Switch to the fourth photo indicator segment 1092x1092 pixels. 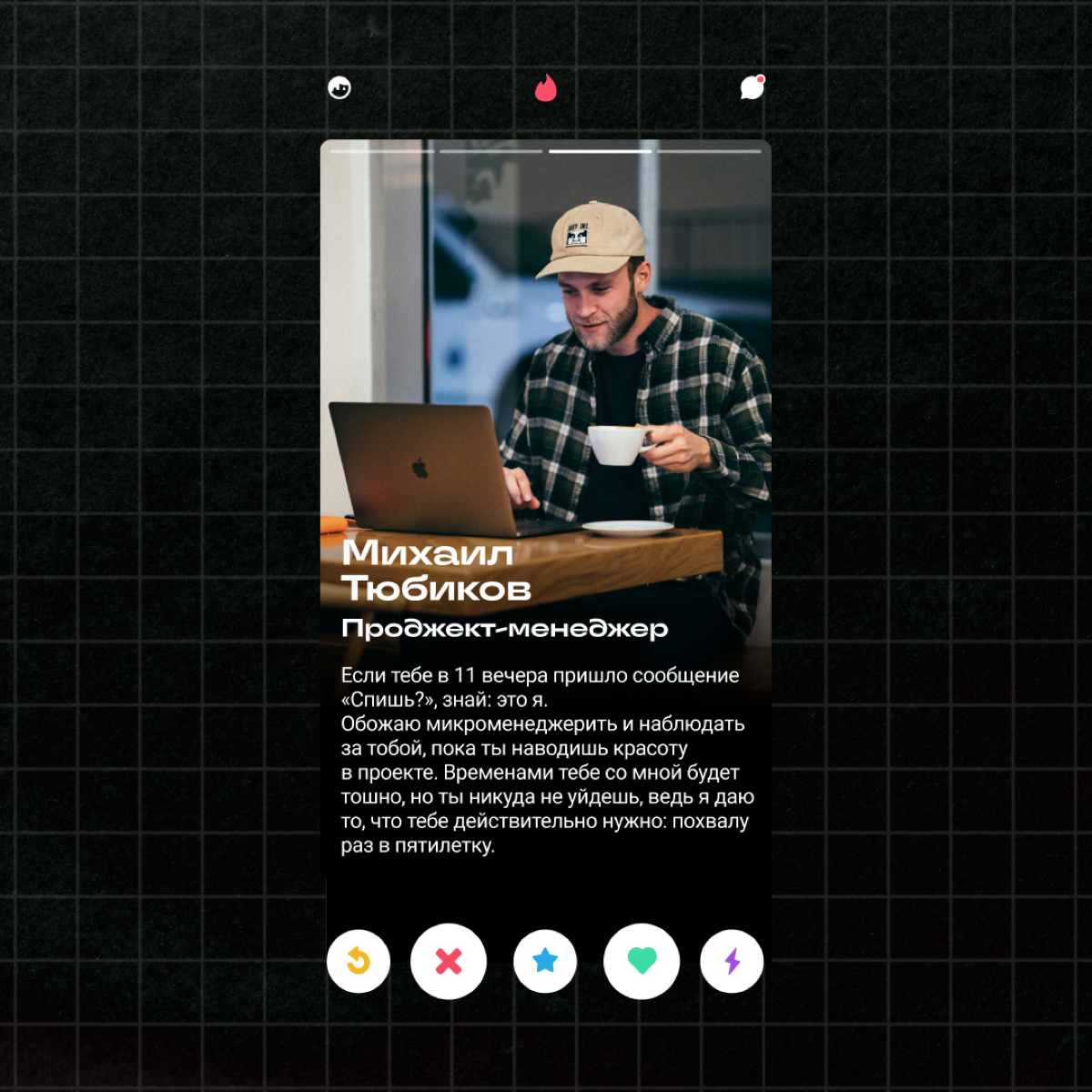[x=709, y=151]
